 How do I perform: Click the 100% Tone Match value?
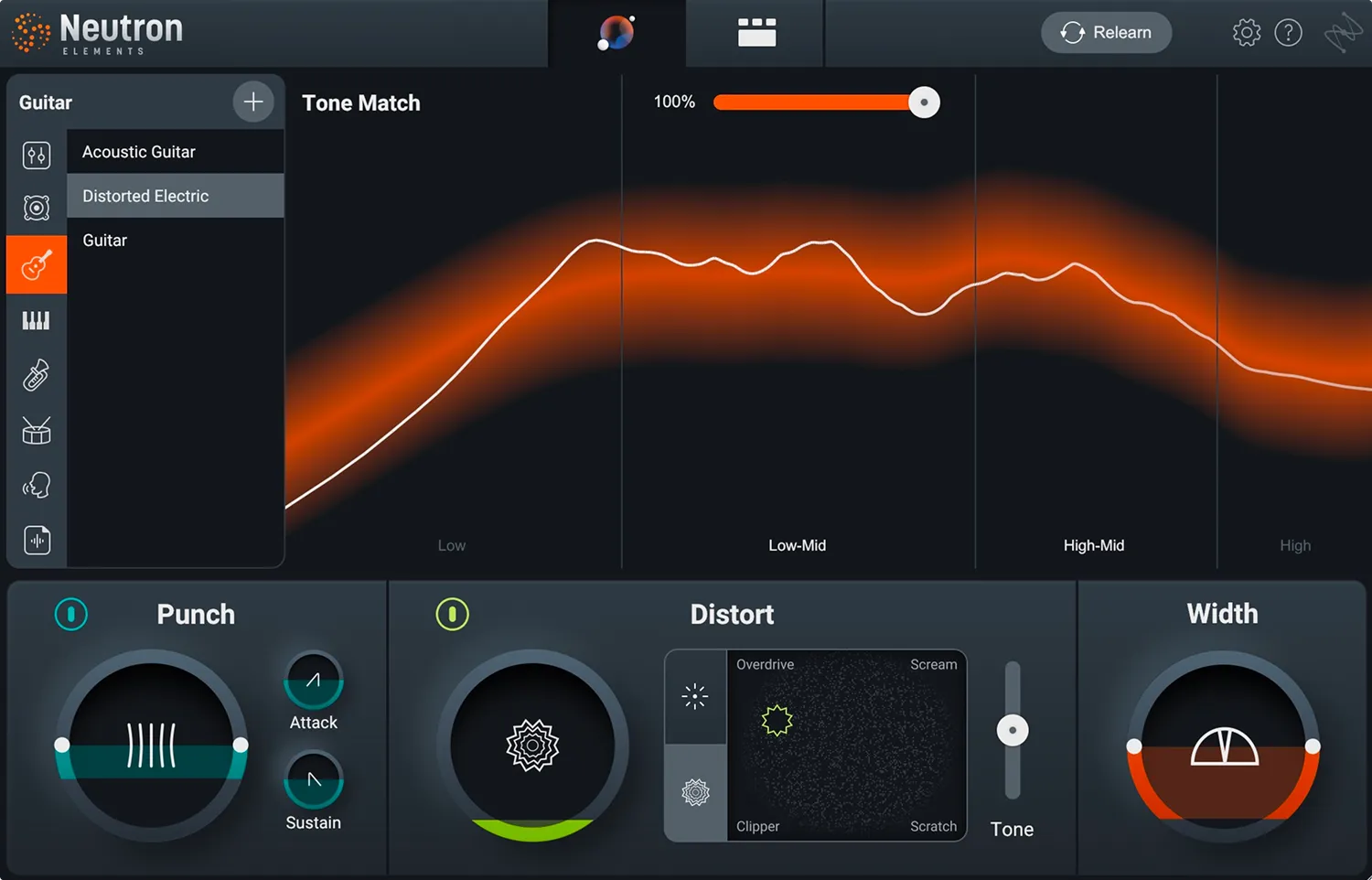pos(674,102)
